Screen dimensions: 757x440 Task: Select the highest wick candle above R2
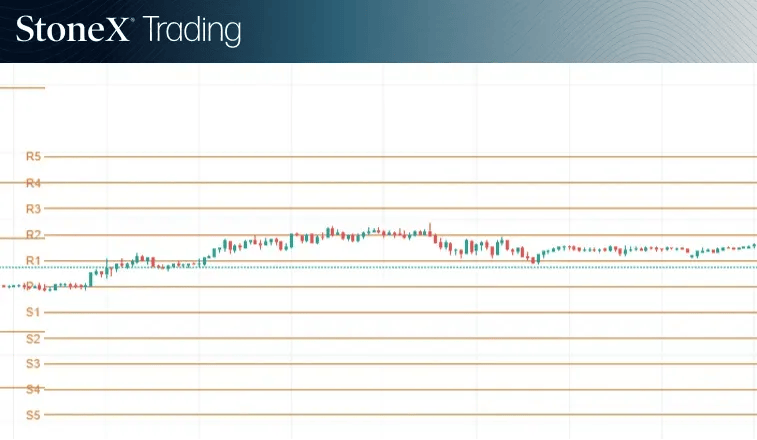click(430, 229)
